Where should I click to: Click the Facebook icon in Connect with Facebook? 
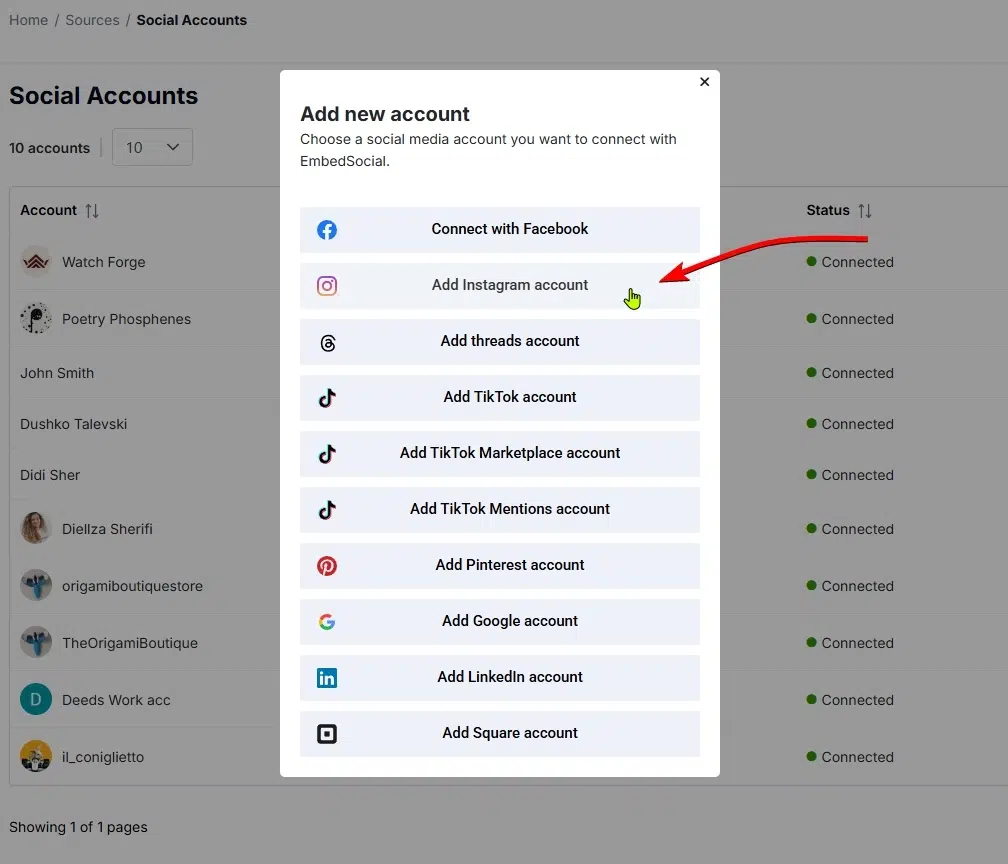(x=327, y=229)
